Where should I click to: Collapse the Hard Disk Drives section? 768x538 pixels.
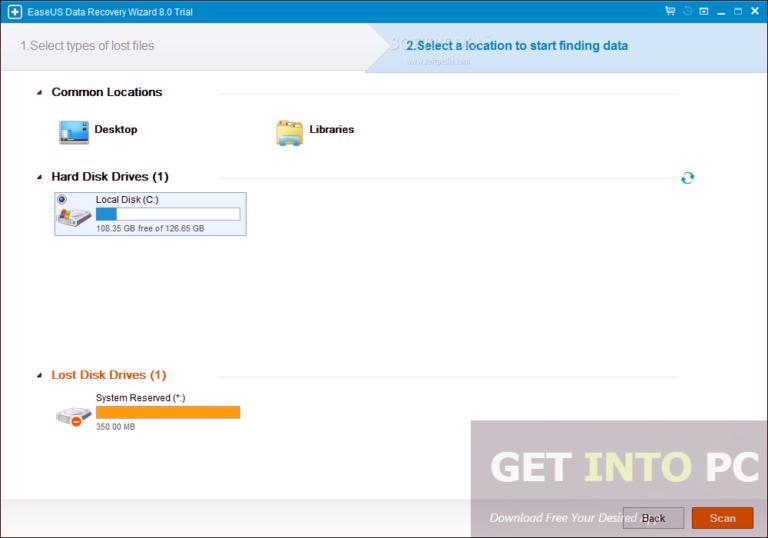click(x=39, y=177)
